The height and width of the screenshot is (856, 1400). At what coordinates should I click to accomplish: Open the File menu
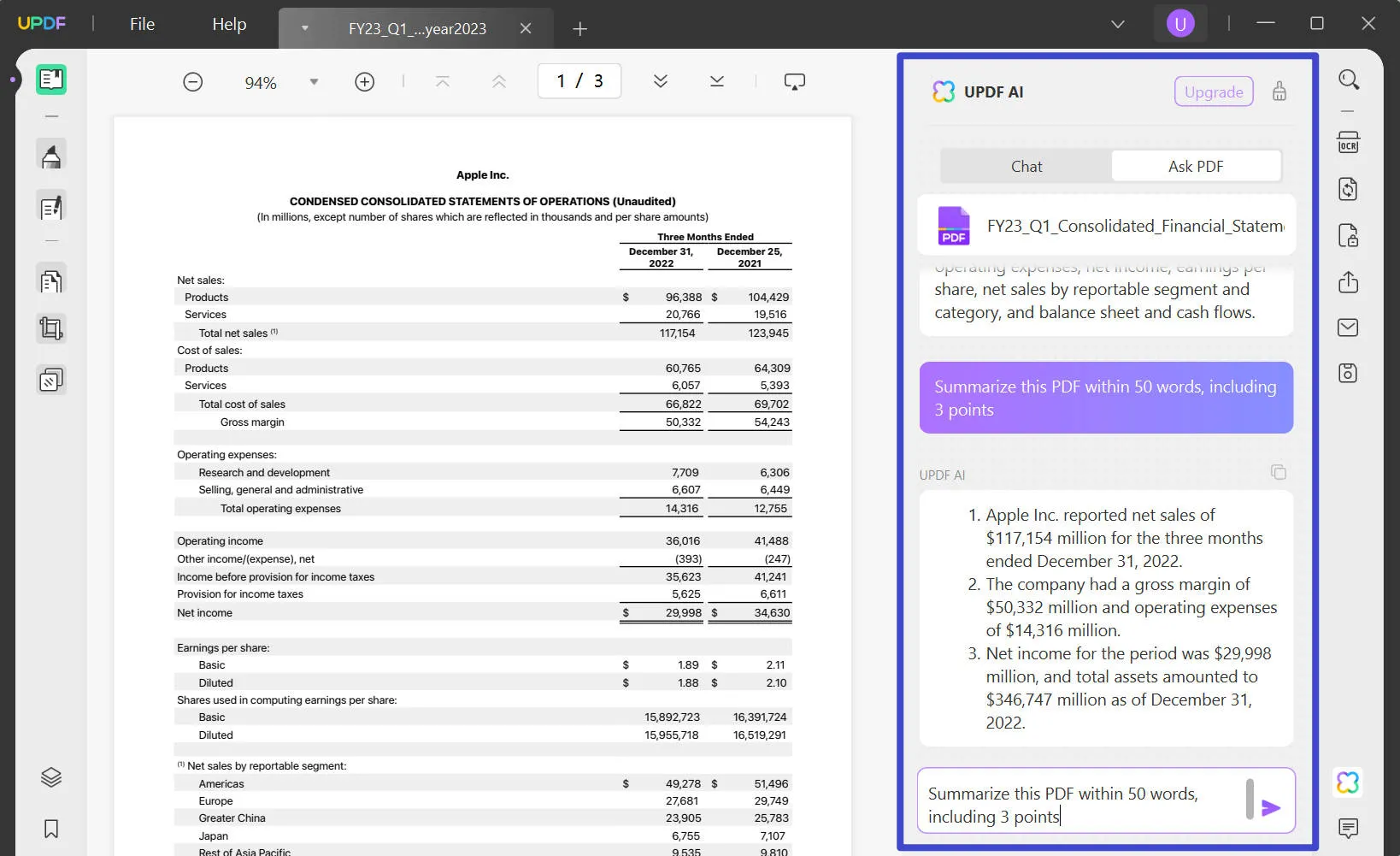coord(142,24)
